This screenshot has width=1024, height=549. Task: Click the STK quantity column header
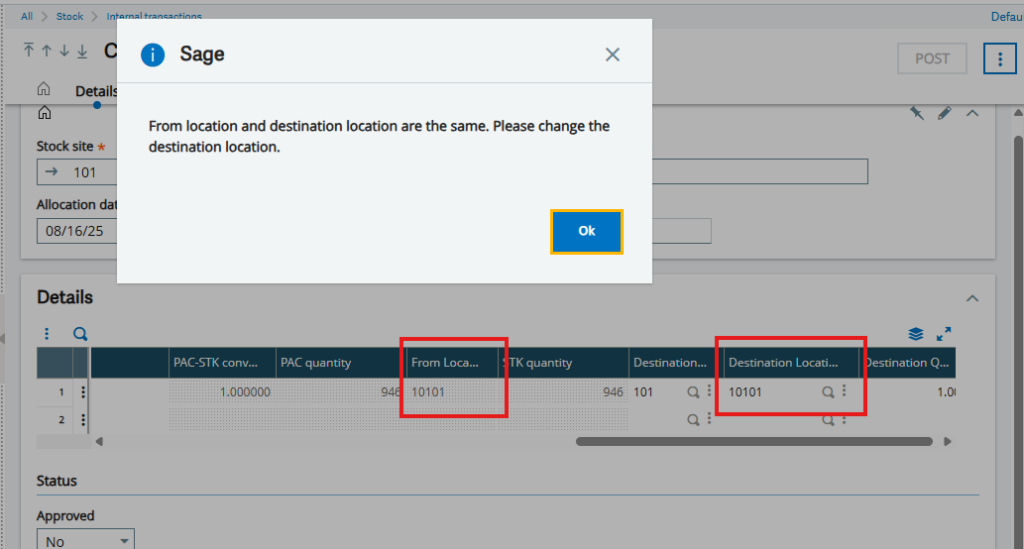coord(563,362)
